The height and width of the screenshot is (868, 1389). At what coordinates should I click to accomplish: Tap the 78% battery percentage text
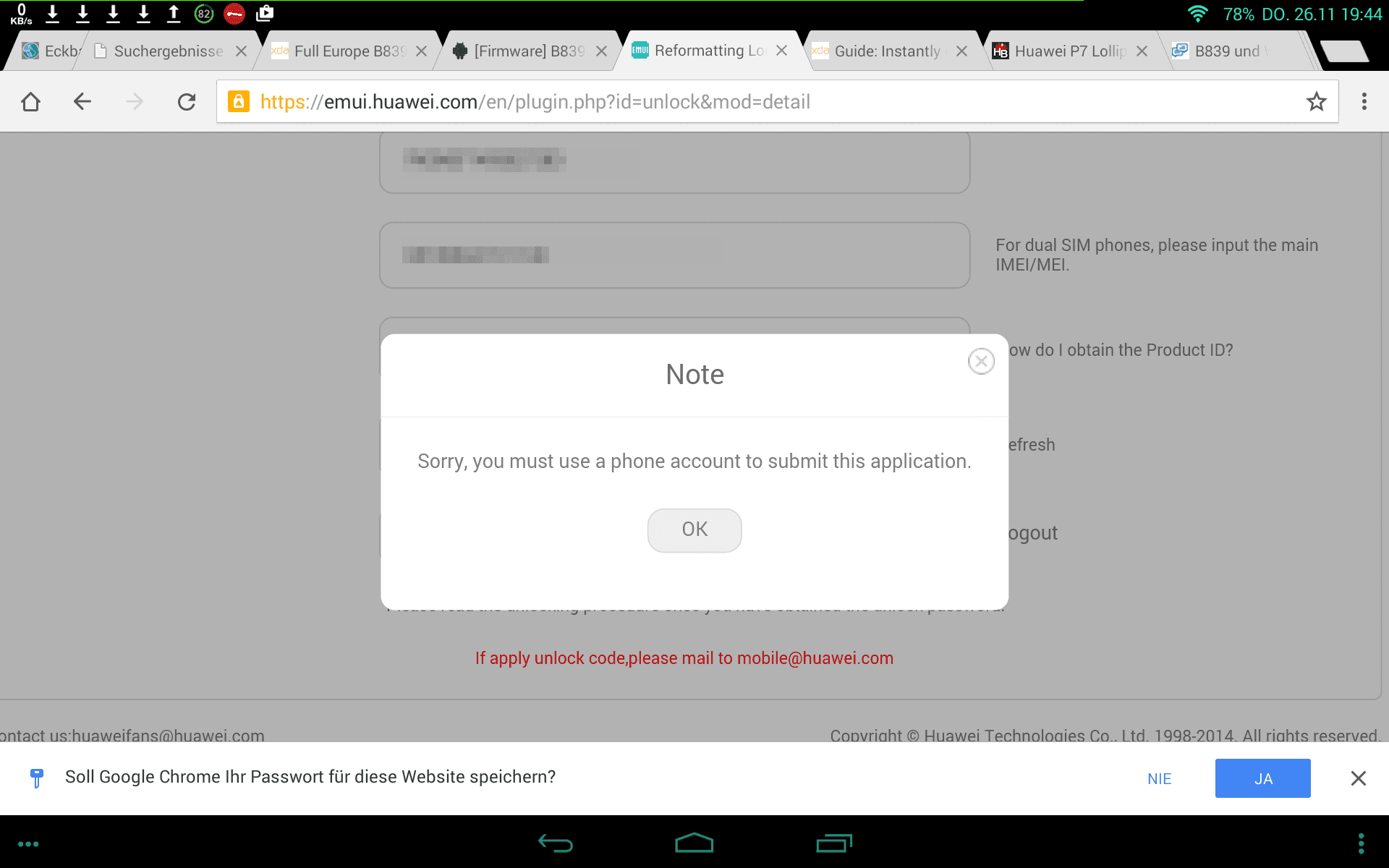pyautogui.click(x=1239, y=14)
